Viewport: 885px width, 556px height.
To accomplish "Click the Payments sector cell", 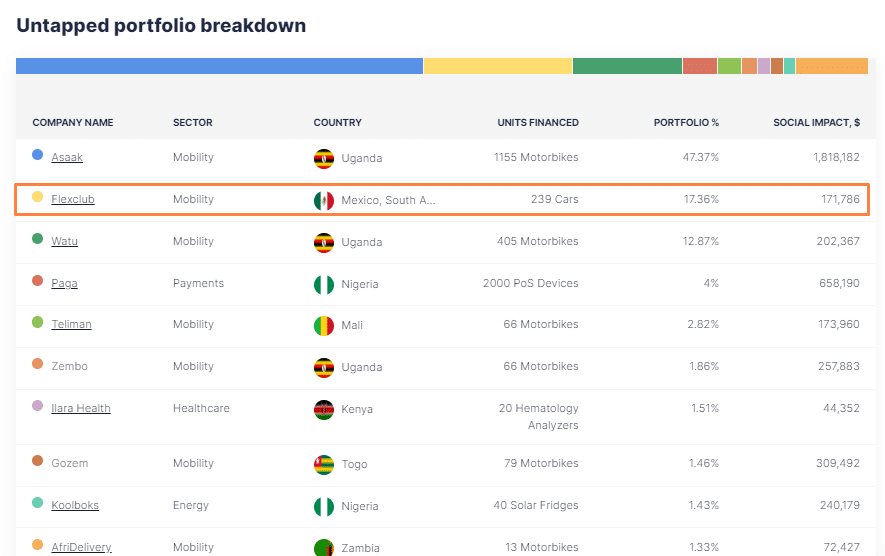I will coord(198,283).
